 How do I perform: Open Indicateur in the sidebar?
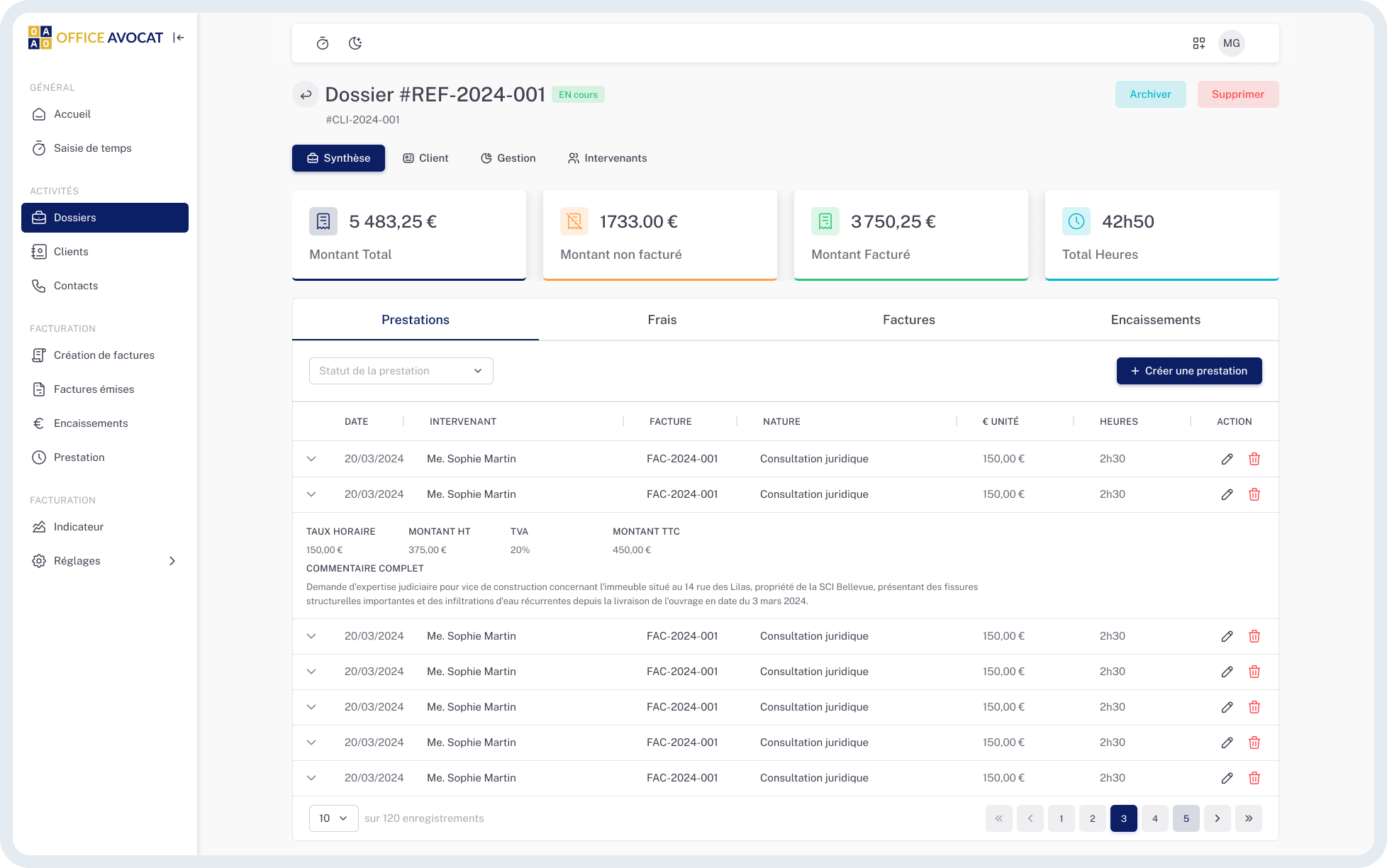point(105,527)
